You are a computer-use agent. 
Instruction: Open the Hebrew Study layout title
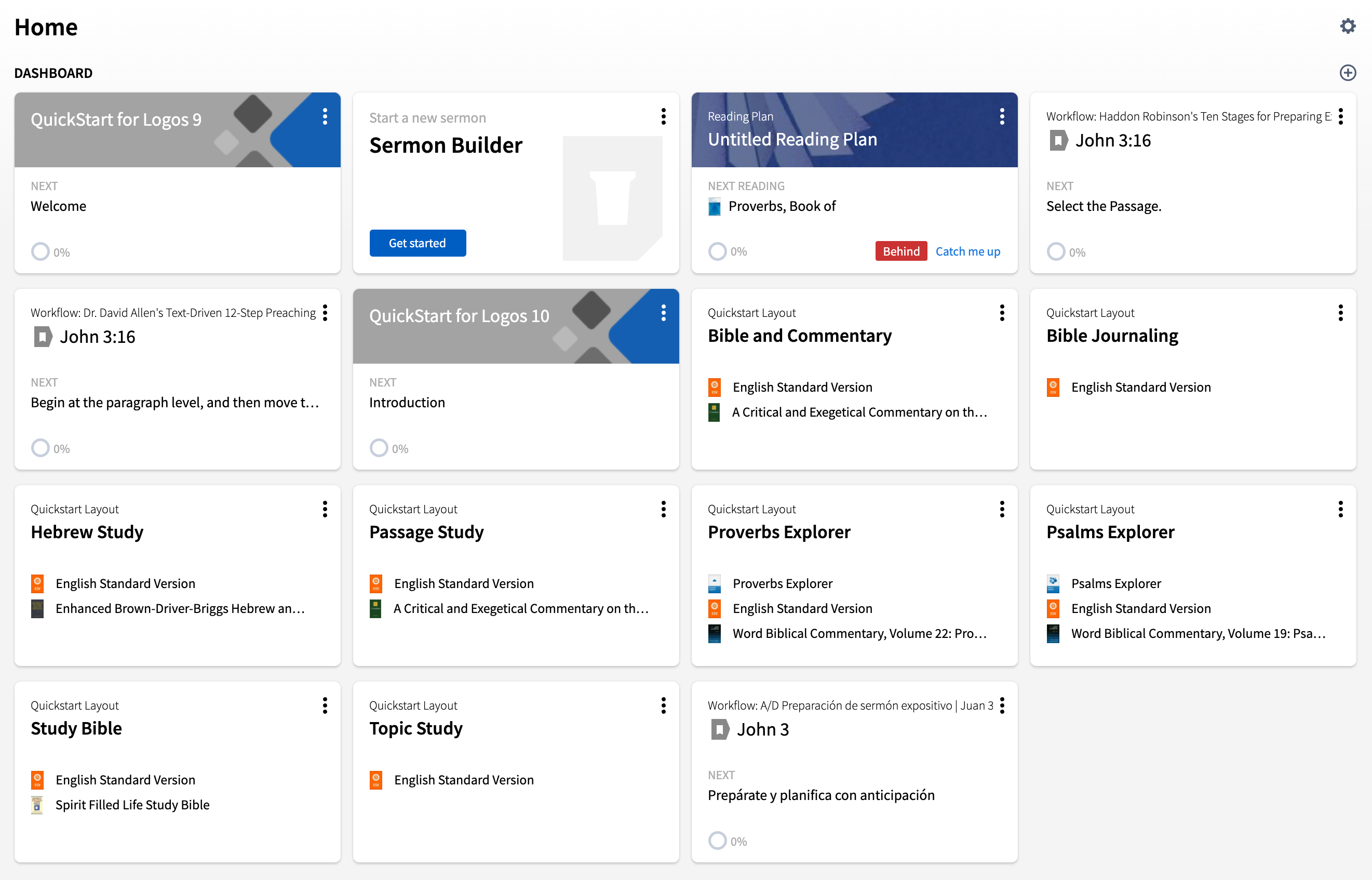87,532
